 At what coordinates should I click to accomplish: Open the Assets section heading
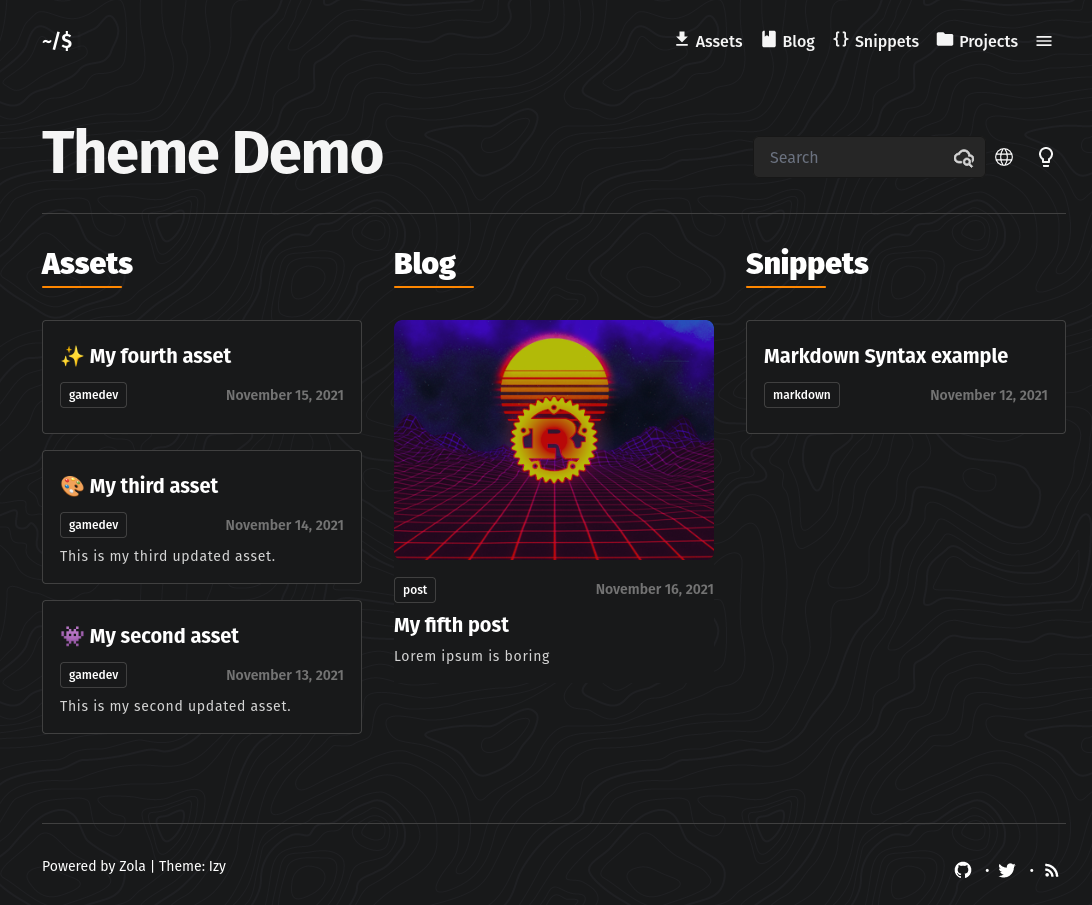[87, 264]
